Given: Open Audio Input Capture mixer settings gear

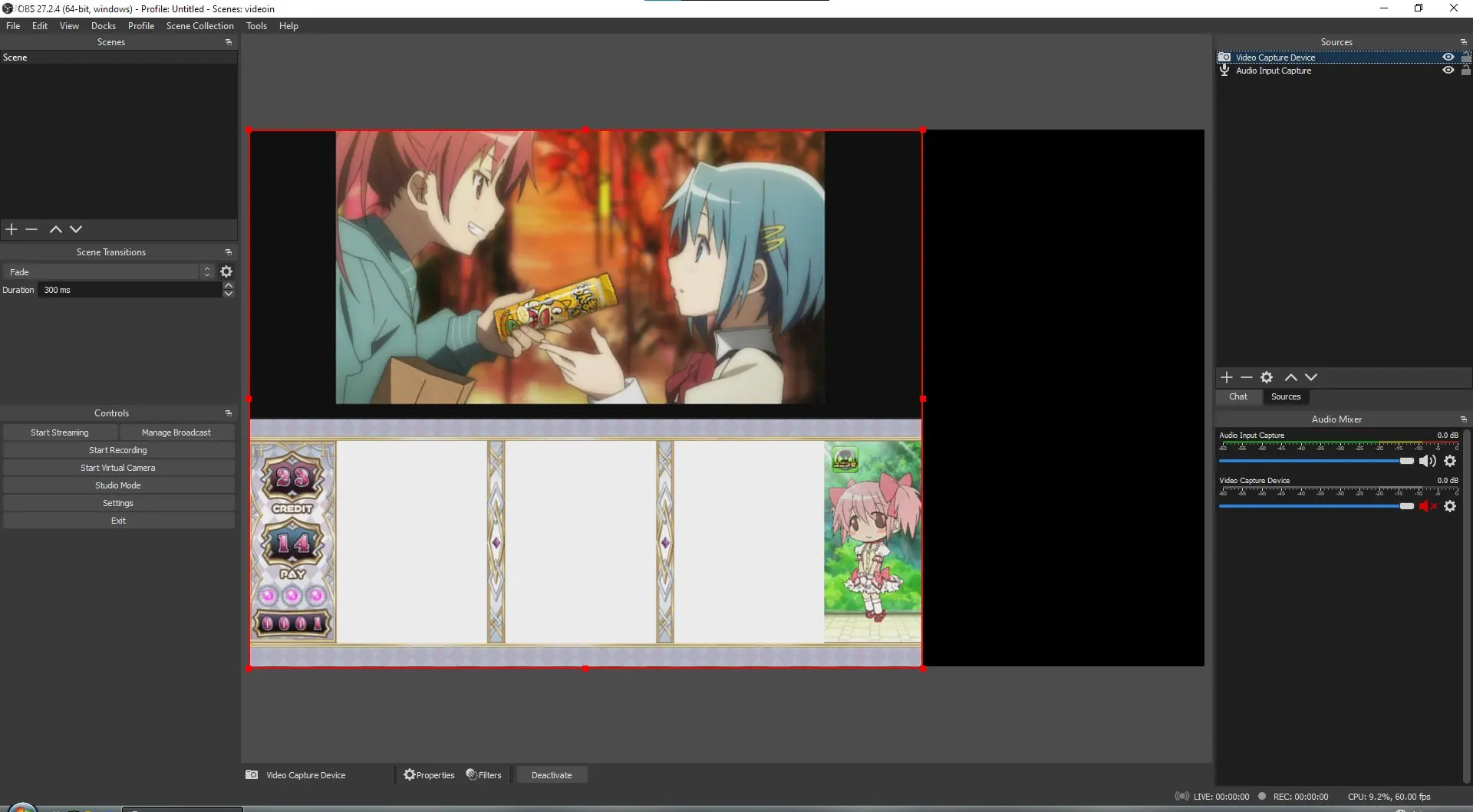Looking at the screenshot, I should tap(1450, 461).
